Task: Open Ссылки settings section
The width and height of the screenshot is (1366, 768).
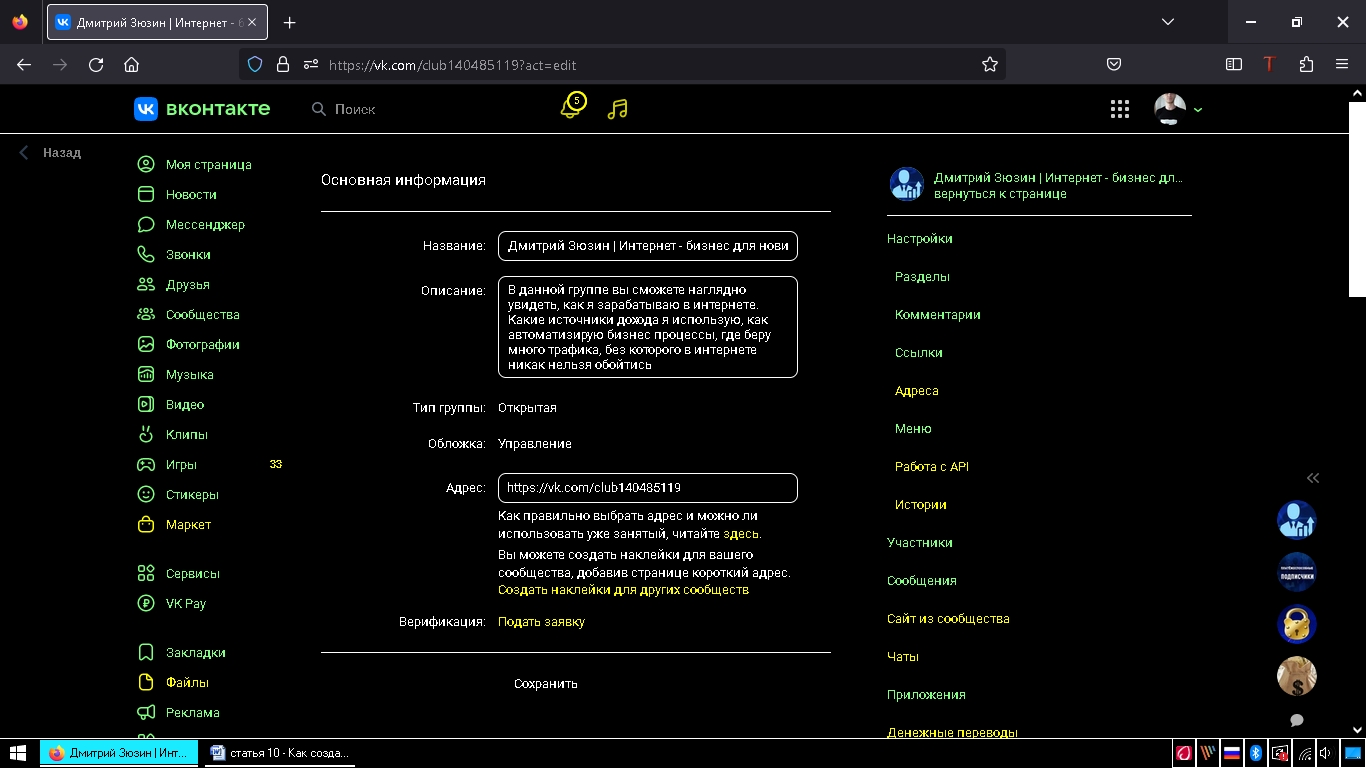Action: click(x=918, y=353)
